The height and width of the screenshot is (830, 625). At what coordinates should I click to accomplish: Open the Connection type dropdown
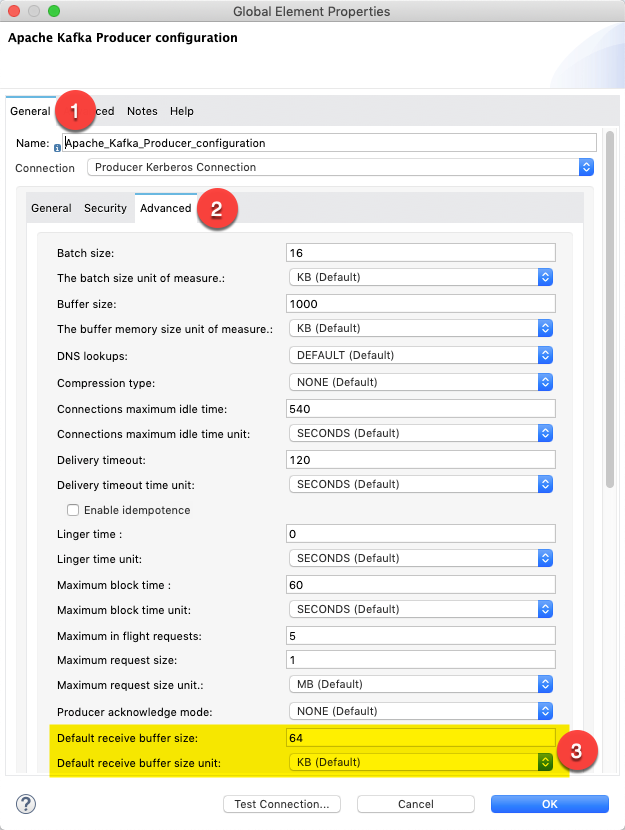point(340,167)
